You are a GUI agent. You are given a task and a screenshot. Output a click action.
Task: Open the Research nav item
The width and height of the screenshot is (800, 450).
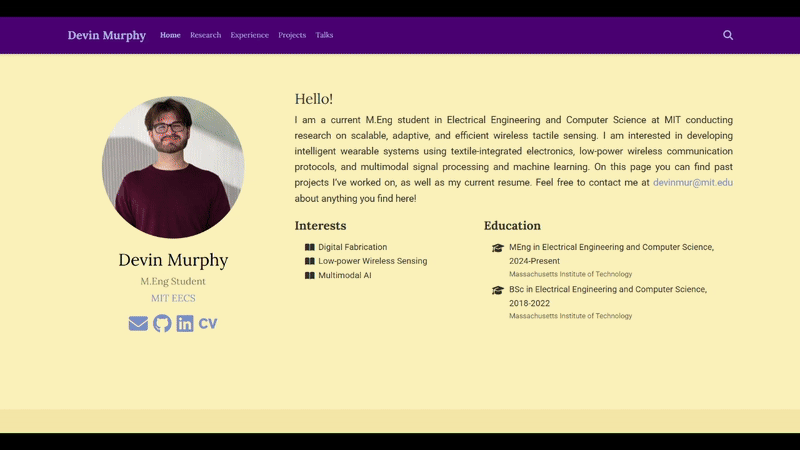(x=205, y=35)
